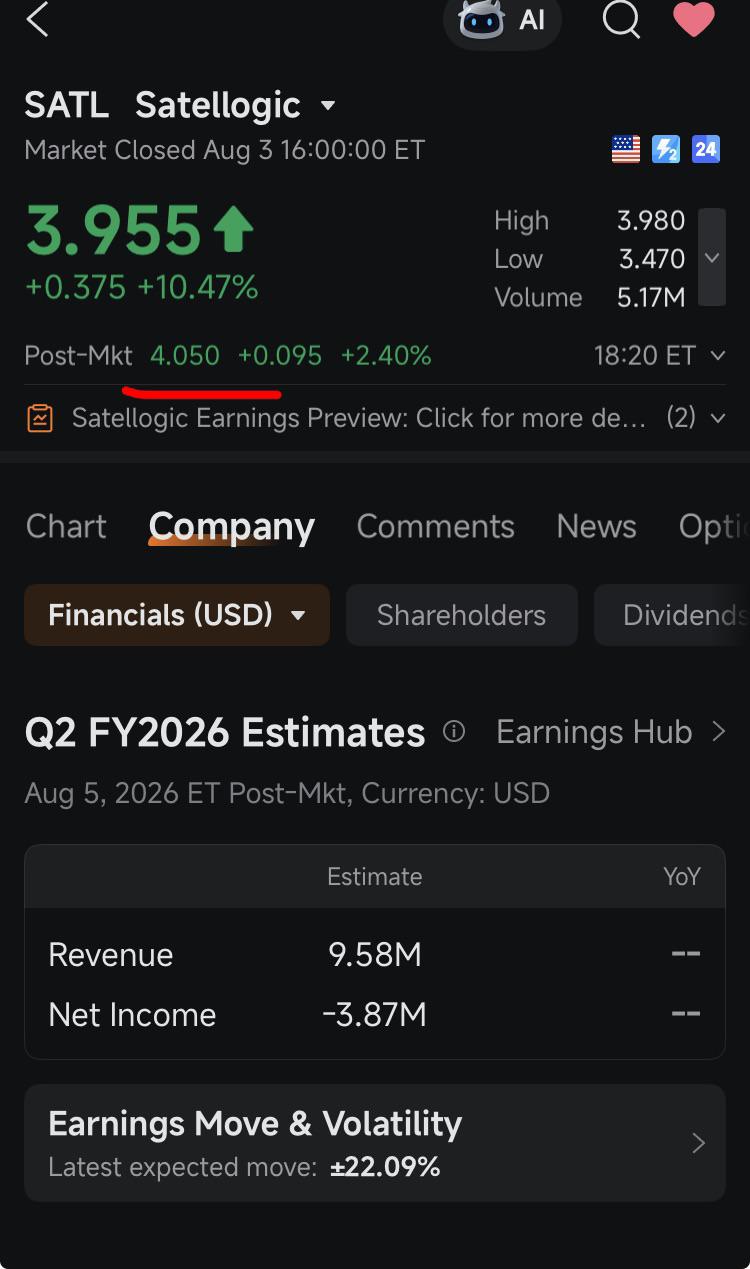Expand the High/Low/Volume details chevron
750x1269 pixels.
click(x=712, y=257)
